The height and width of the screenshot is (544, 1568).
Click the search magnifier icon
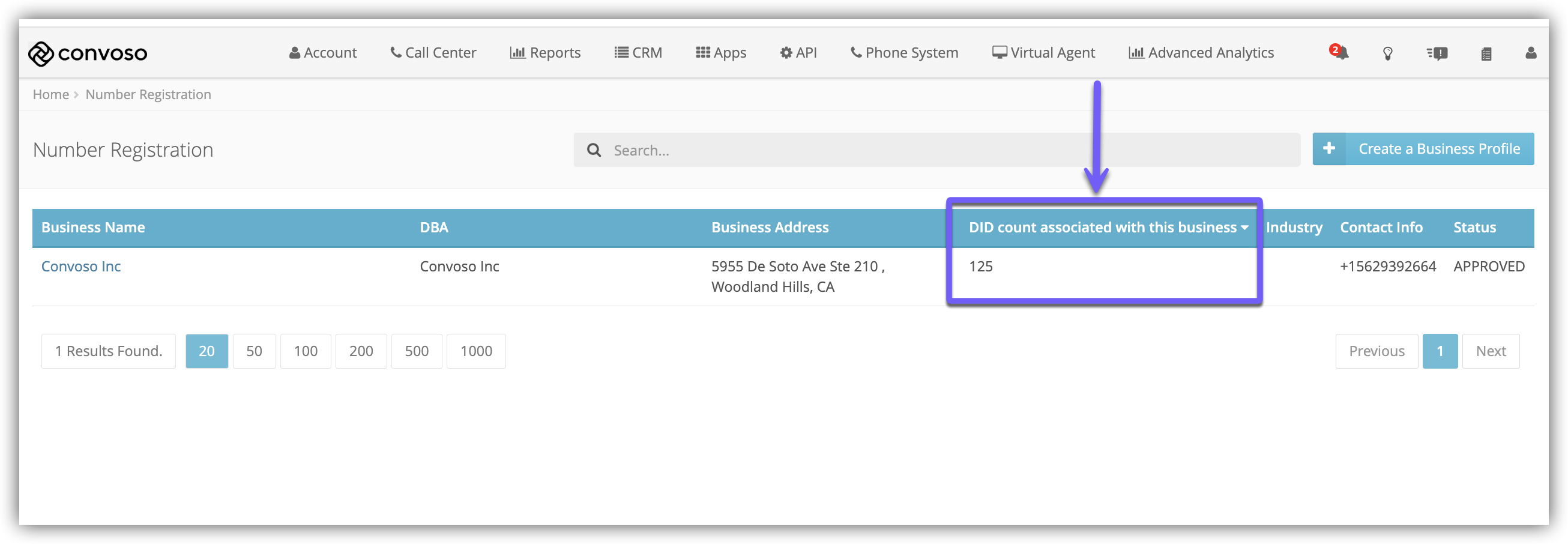pyautogui.click(x=594, y=150)
